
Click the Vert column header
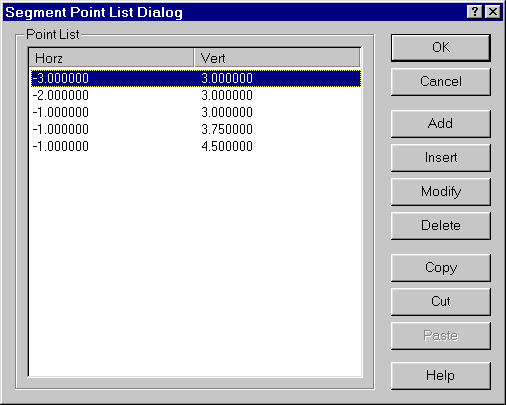point(277,58)
